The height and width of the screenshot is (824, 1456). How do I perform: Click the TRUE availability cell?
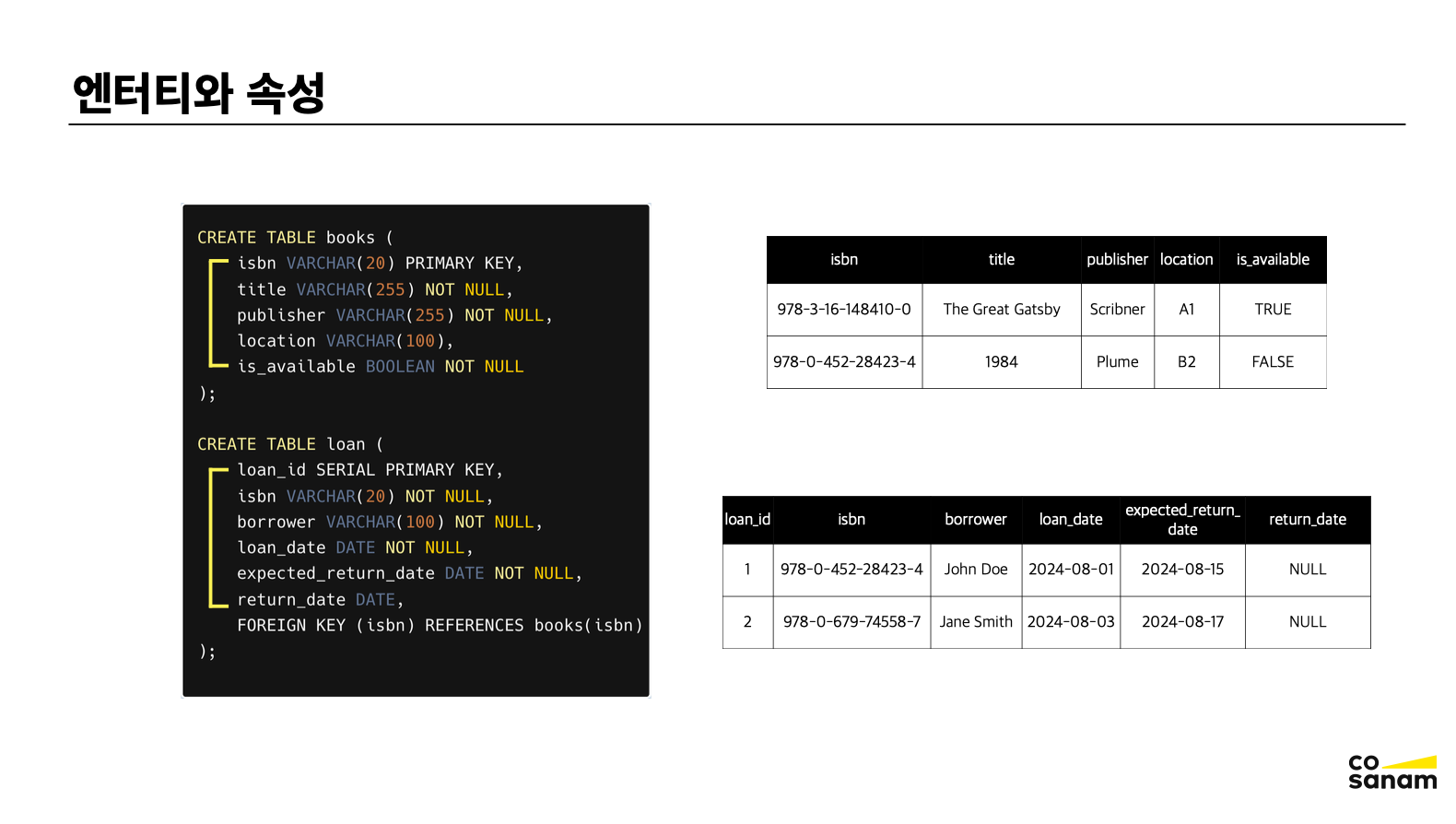point(1272,310)
